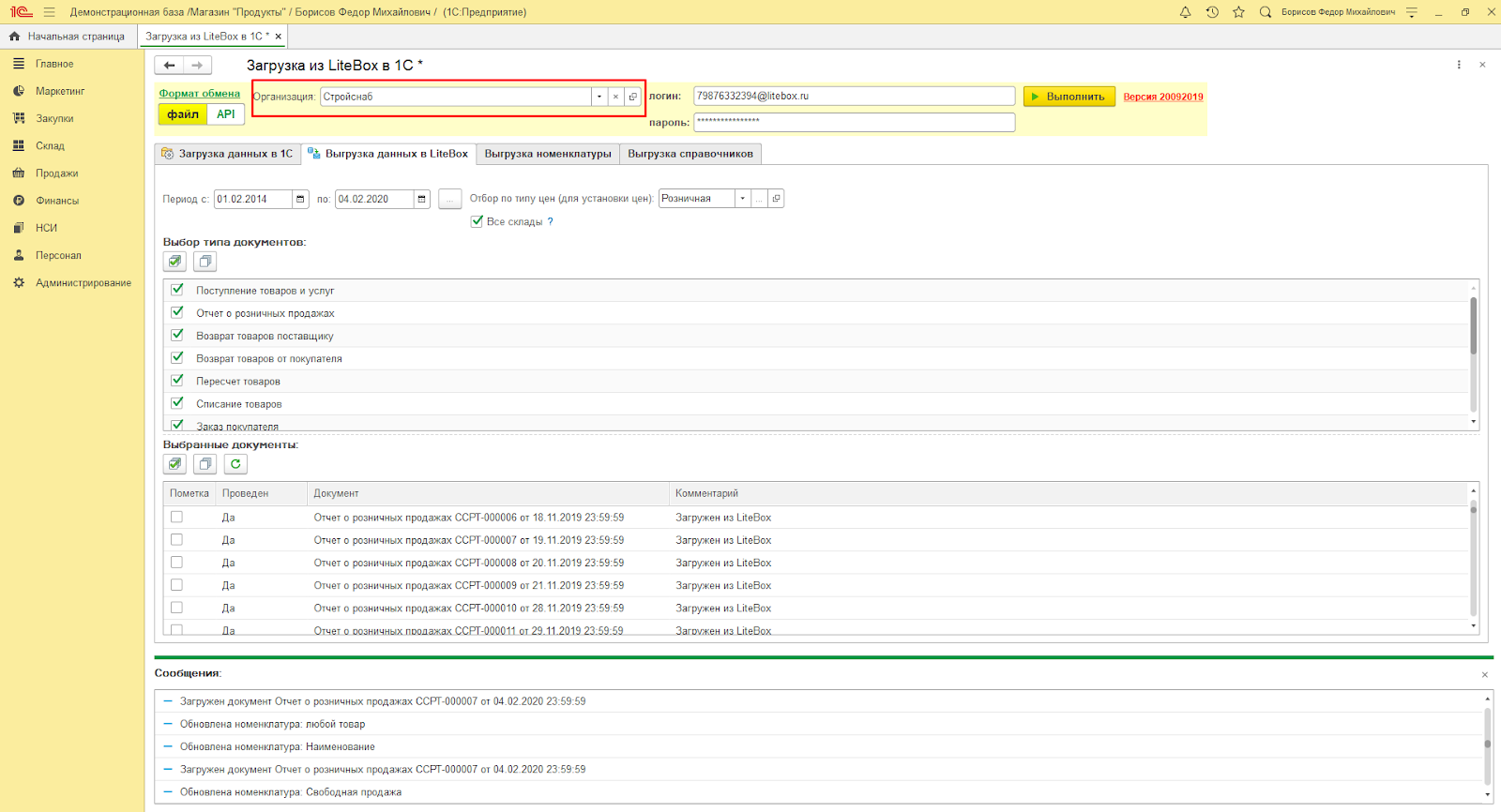Switch to Выгрузка данных в LiteBox tab
Viewport: 1501px width, 812px height.
[x=388, y=154]
